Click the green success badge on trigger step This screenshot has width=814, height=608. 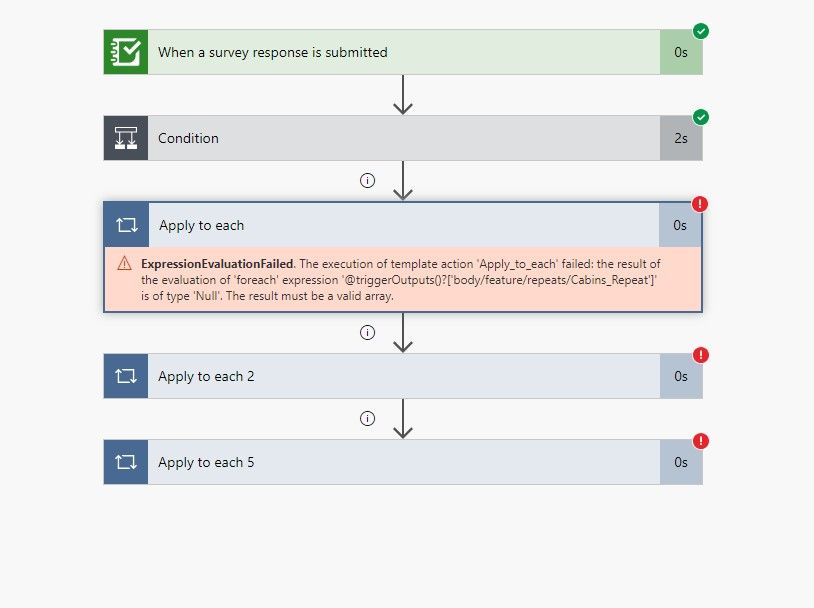click(x=701, y=32)
